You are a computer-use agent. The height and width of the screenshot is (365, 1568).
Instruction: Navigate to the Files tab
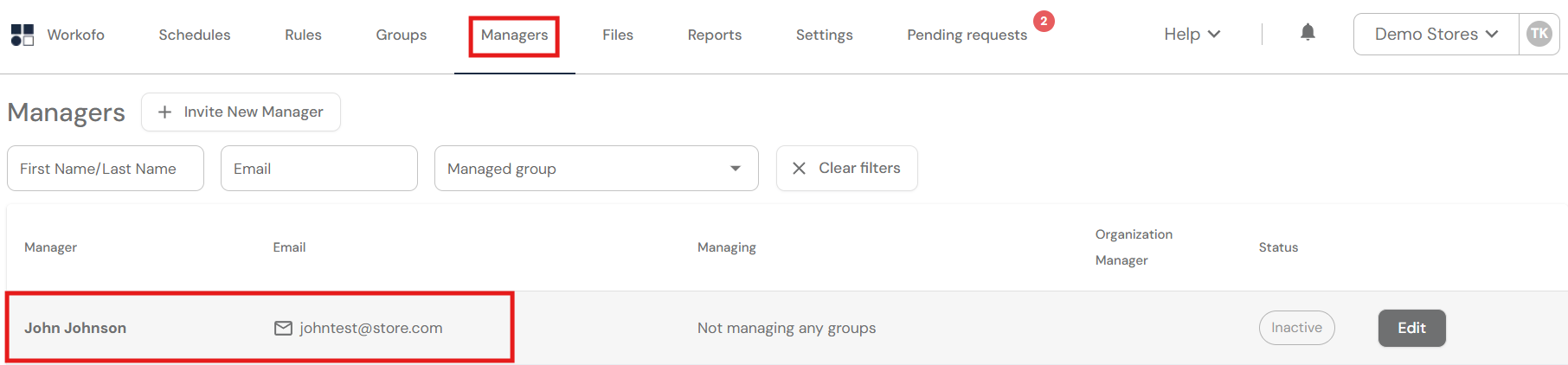coord(618,35)
